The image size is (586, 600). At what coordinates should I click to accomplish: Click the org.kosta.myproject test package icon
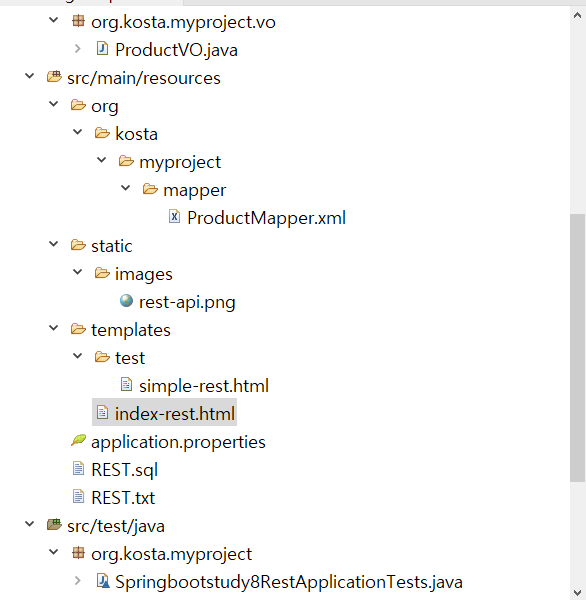[78, 553]
